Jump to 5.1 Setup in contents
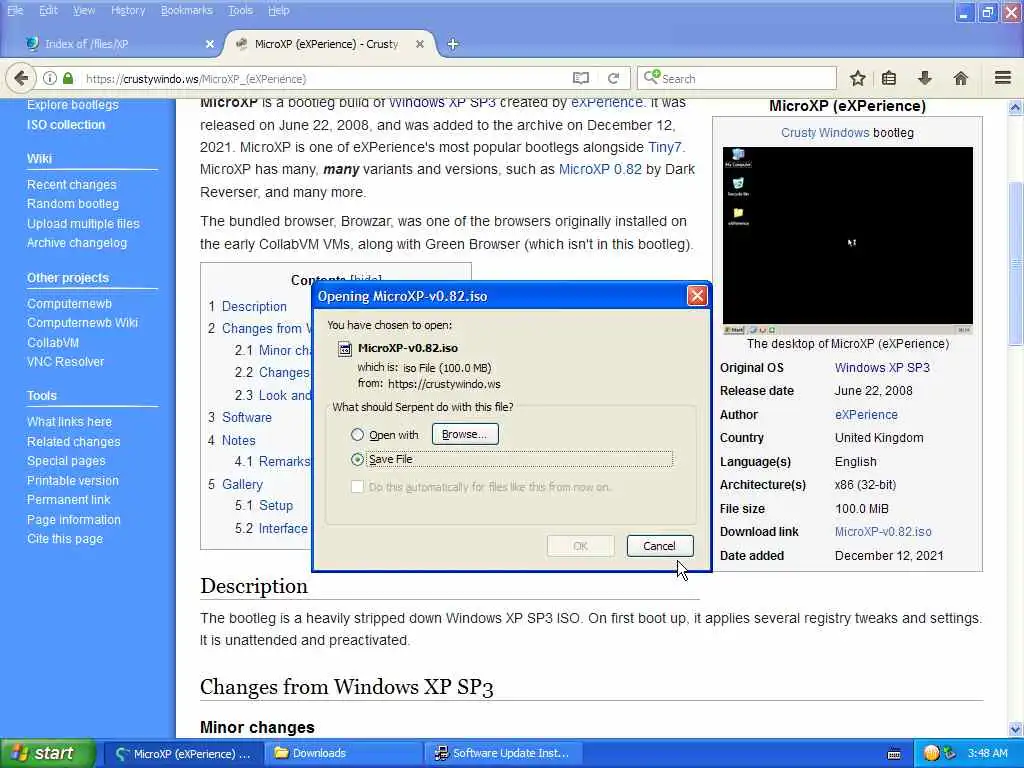 [x=276, y=505]
